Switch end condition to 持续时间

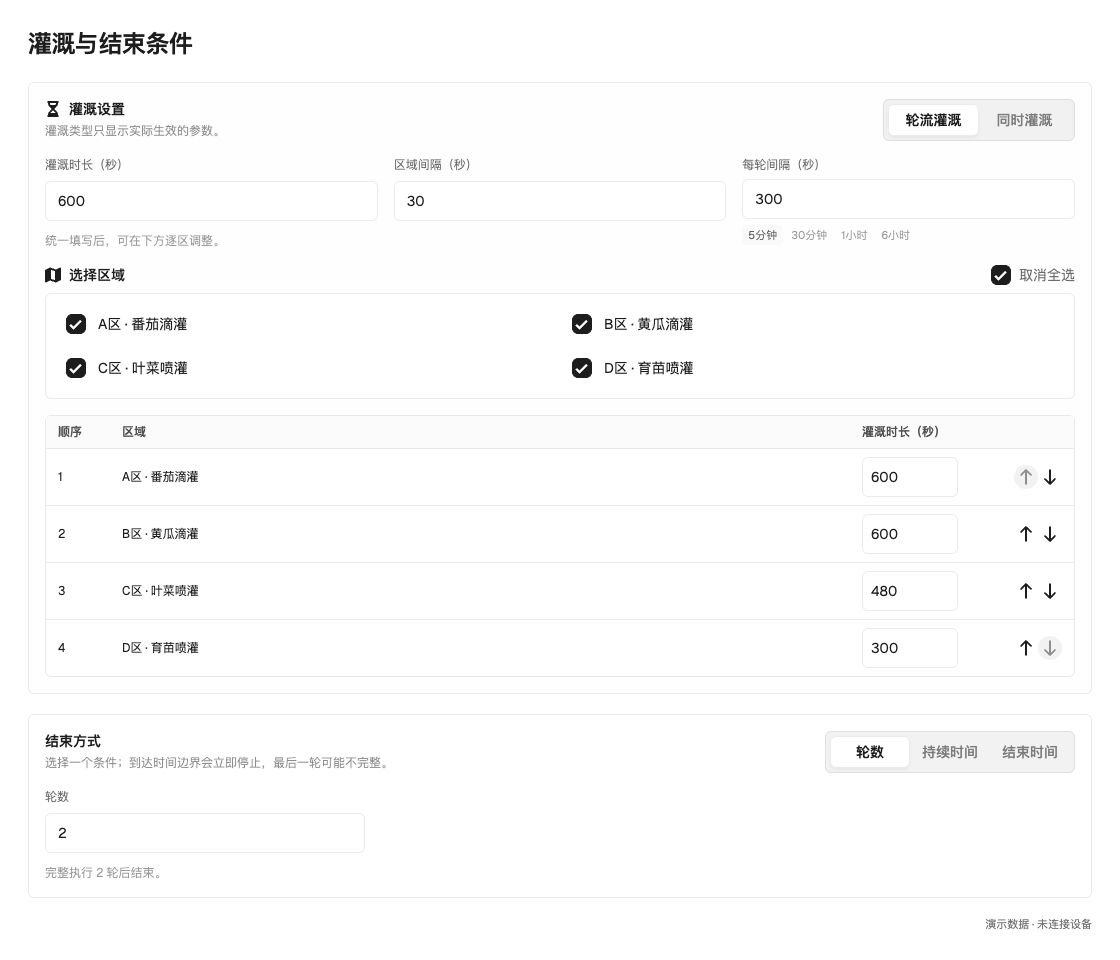[949, 752]
